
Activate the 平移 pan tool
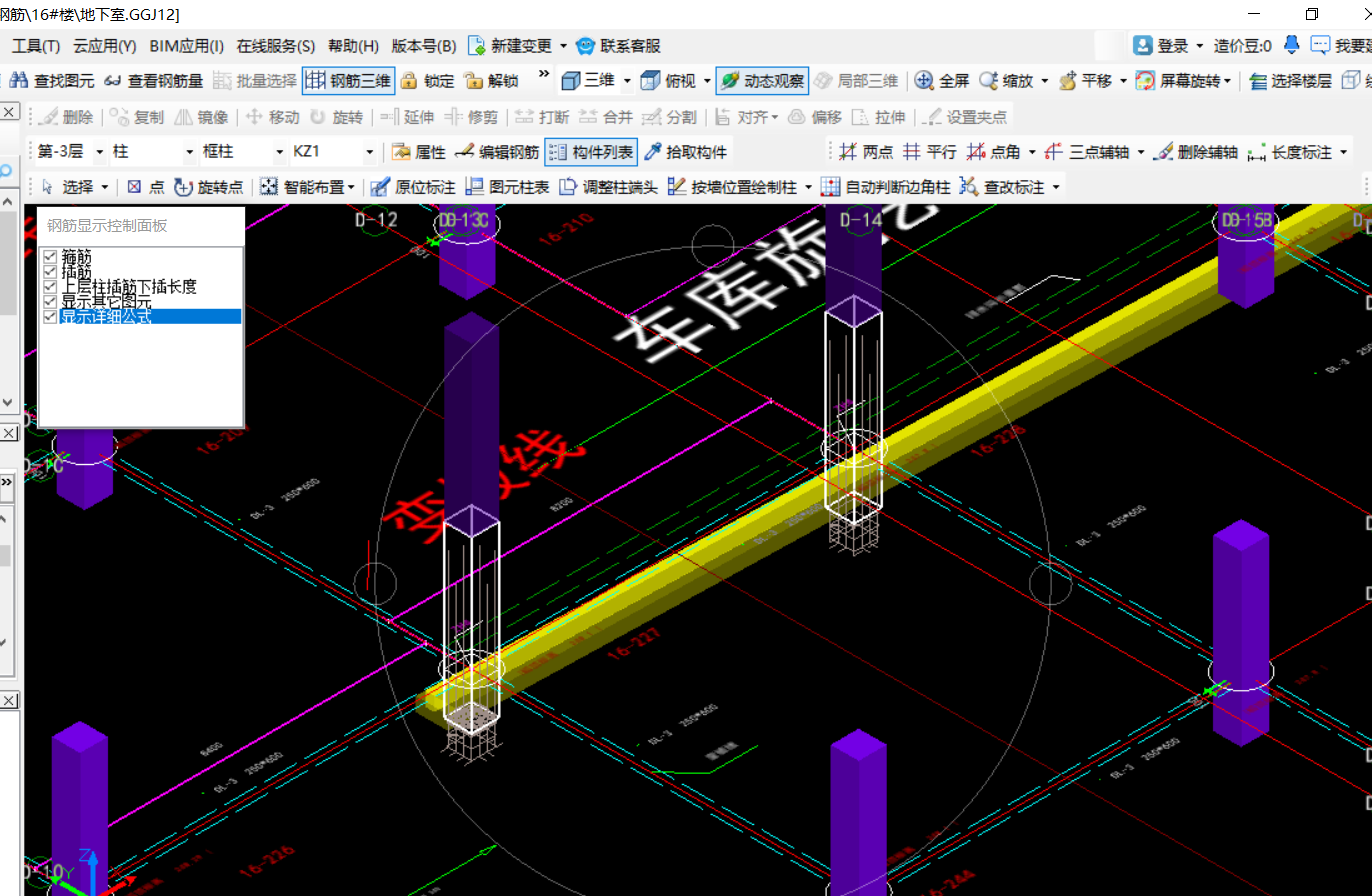tap(1085, 81)
